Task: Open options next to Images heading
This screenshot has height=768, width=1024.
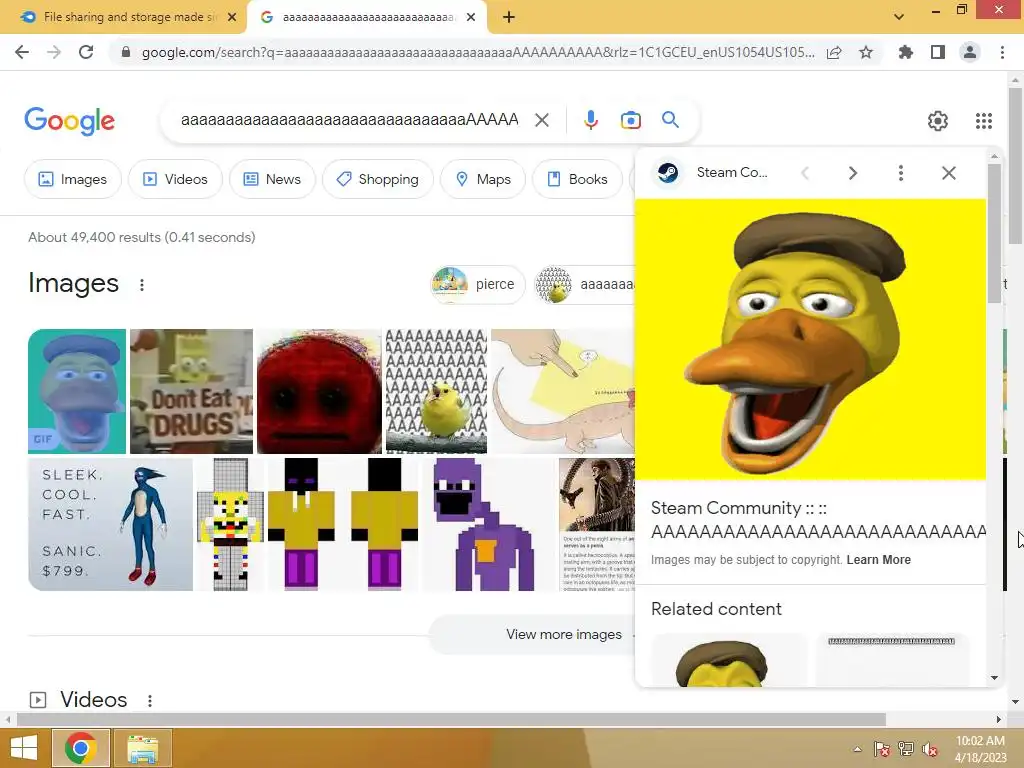Action: [x=142, y=285]
